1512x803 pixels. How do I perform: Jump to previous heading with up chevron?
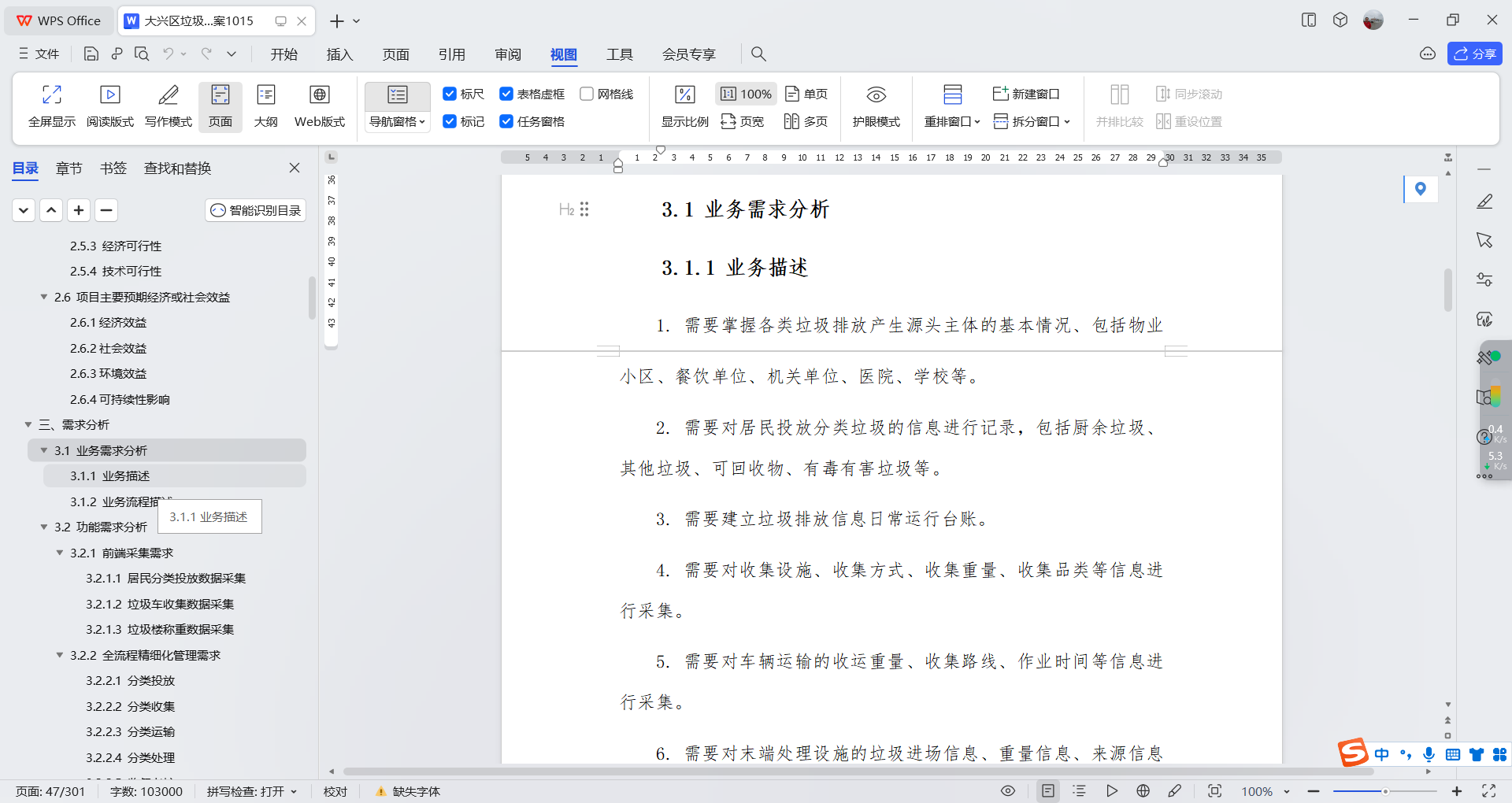tap(51, 210)
